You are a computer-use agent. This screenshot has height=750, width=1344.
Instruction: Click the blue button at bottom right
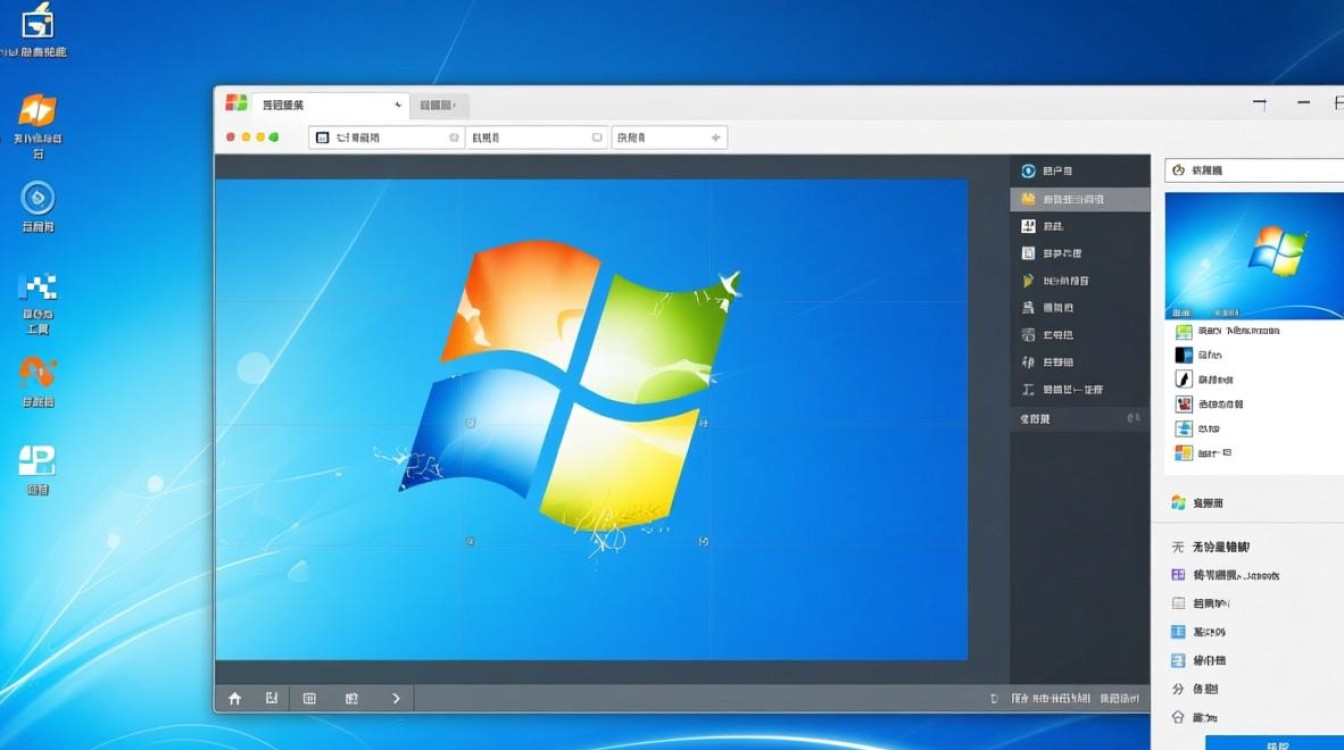1275,742
